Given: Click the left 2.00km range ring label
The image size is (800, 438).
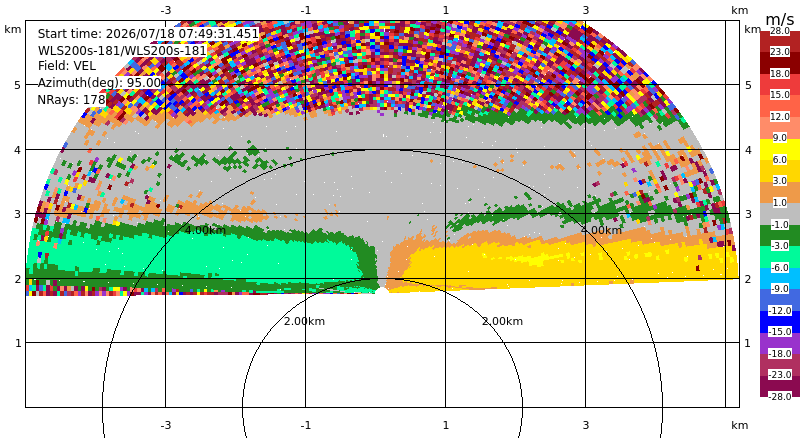Looking at the screenshot, I should 305,321.
